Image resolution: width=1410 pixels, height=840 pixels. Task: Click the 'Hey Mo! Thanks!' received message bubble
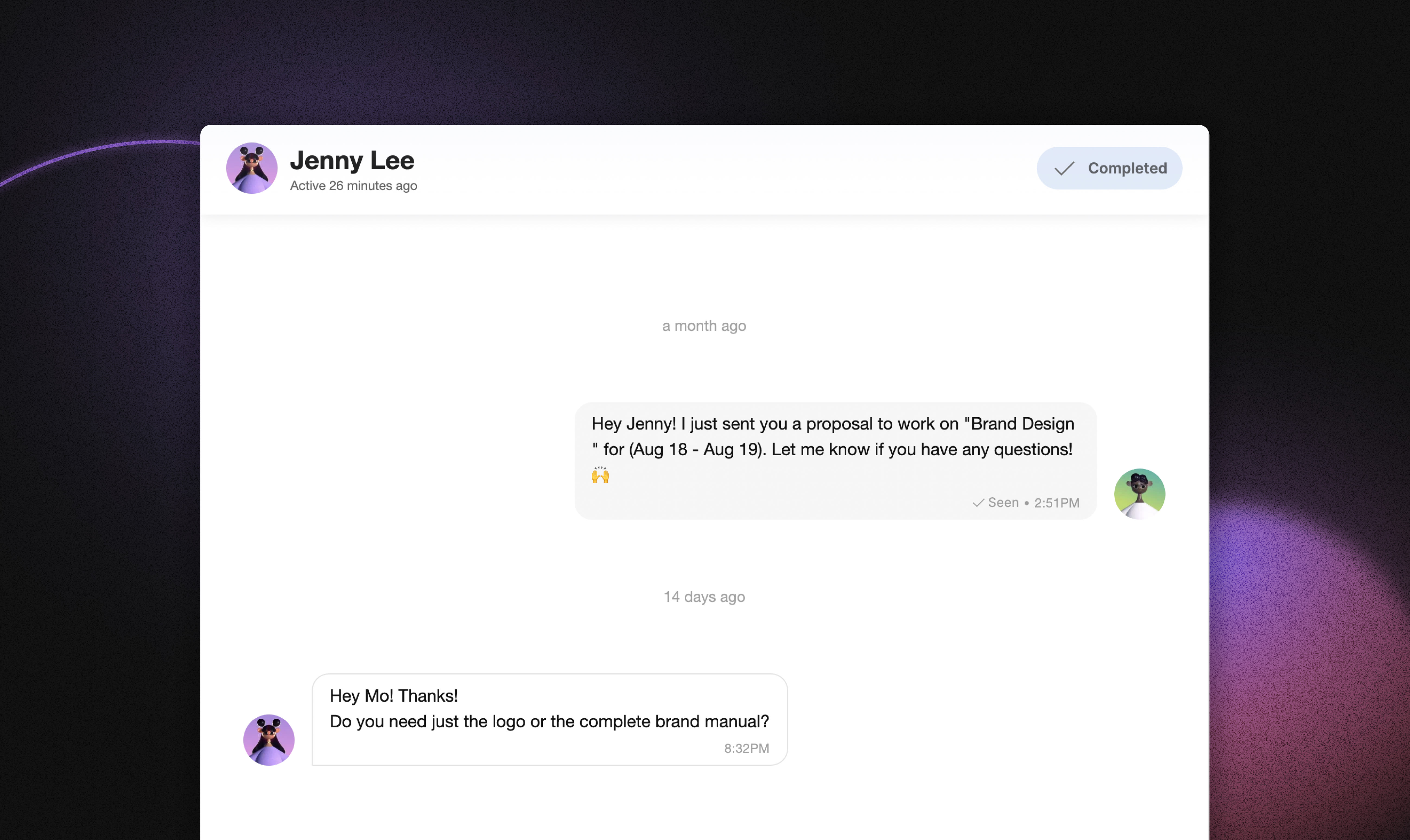550,720
